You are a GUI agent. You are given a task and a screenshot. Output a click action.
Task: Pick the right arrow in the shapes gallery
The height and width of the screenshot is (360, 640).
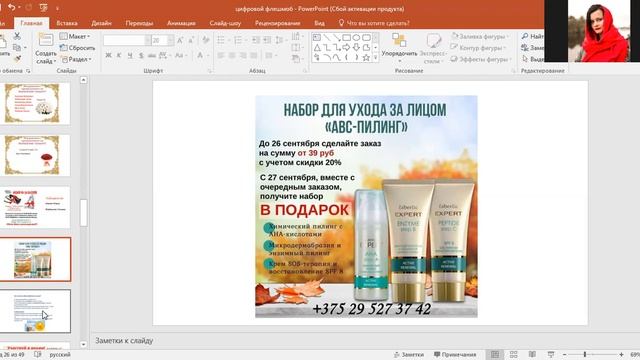[346, 48]
